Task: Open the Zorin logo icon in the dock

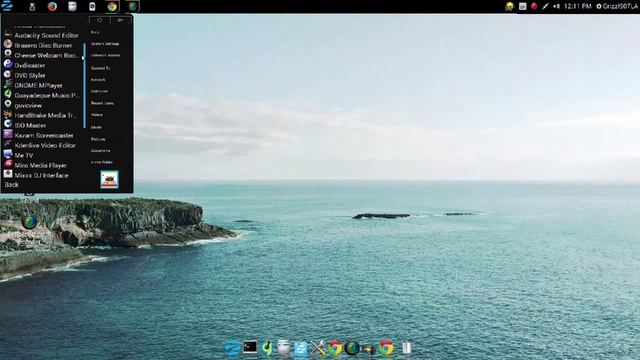Action: point(232,348)
